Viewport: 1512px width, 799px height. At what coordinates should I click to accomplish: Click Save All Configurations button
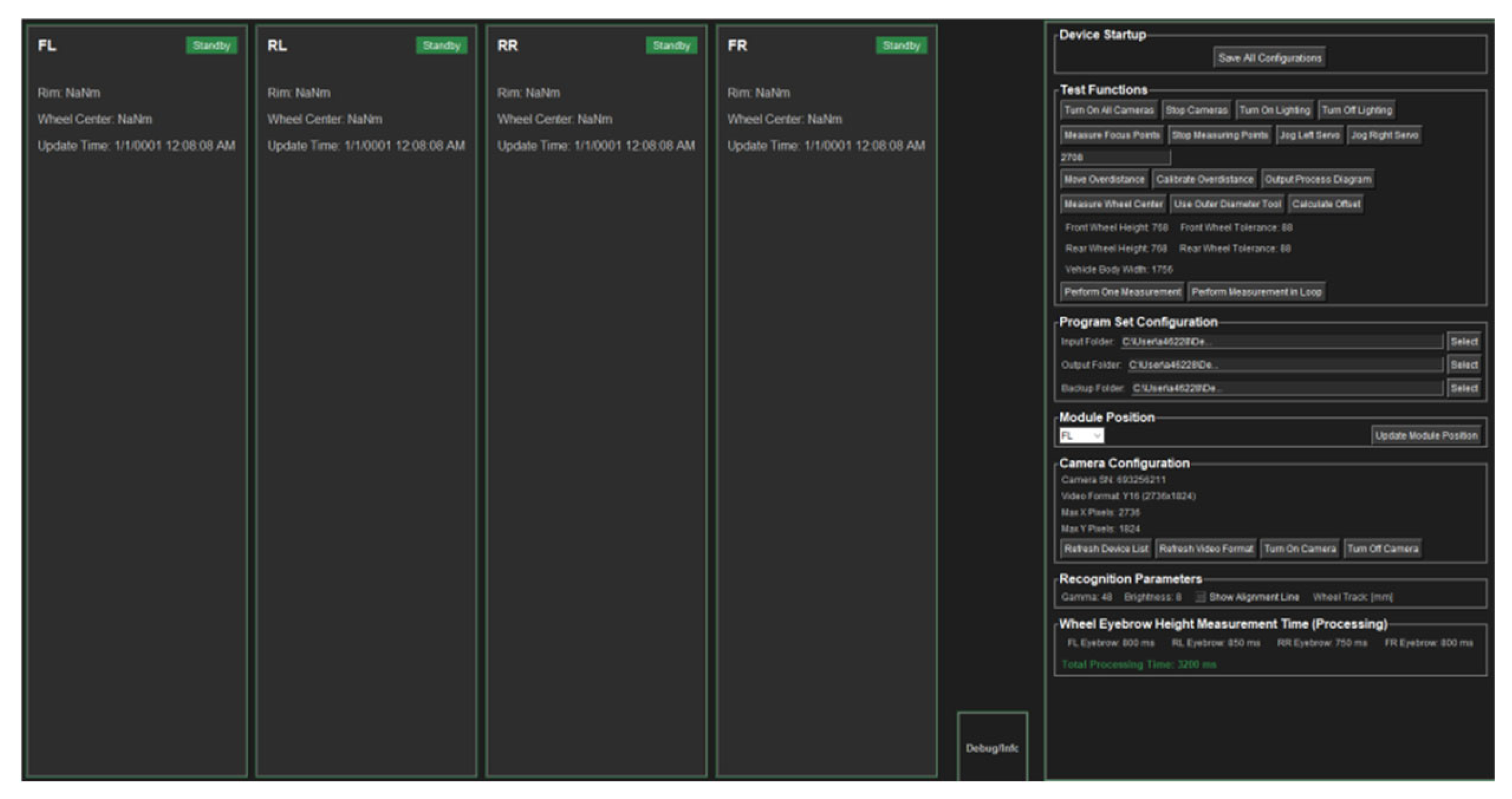point(1270,58)
